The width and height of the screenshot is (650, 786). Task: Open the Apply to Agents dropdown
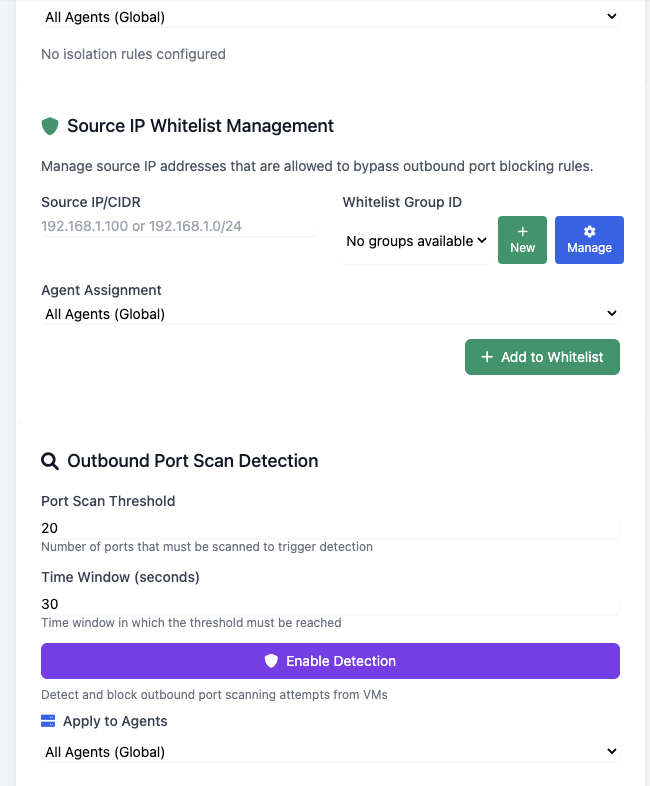(x=330, y=752)
